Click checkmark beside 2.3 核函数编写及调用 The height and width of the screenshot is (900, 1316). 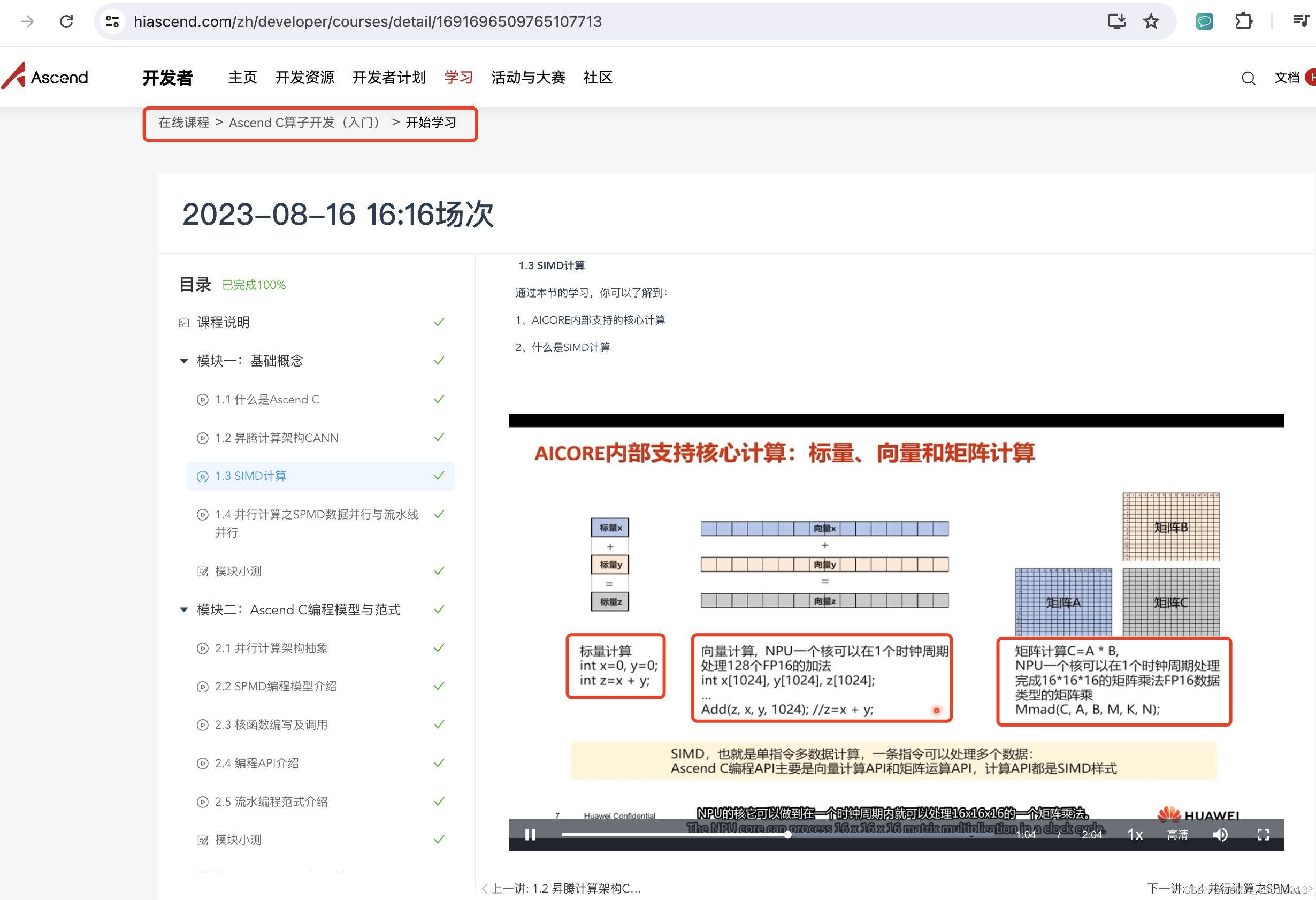[x=439, y=724]
